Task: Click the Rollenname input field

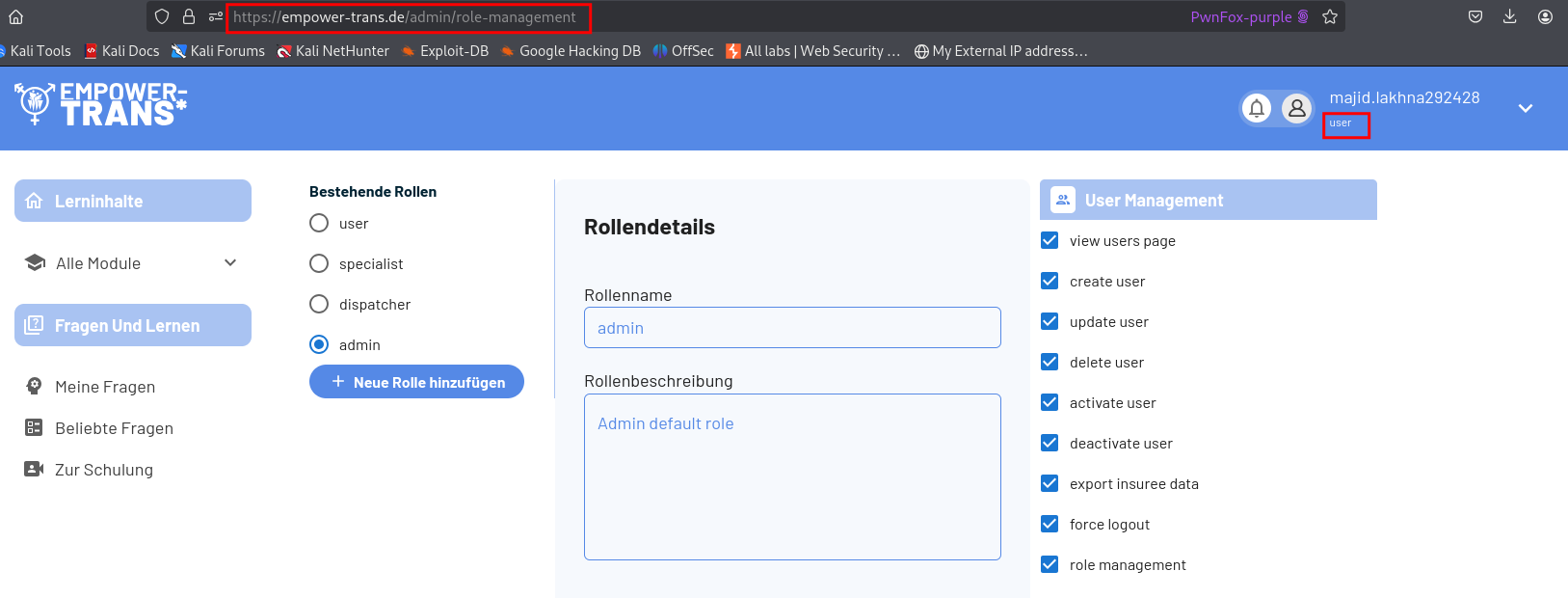Action: coord(792,327)
